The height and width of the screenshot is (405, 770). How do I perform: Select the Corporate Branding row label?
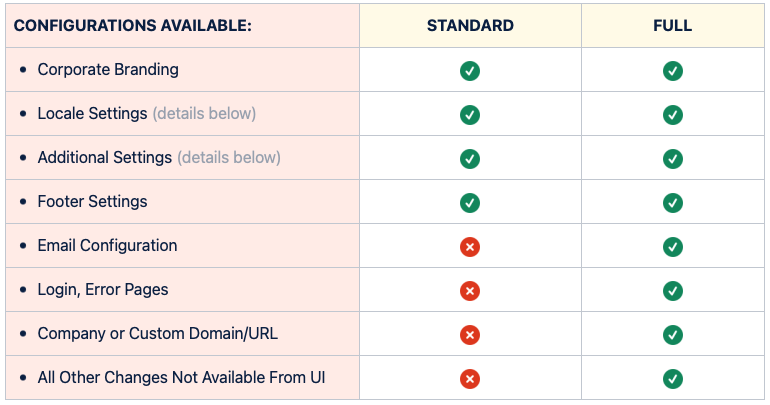click(108, 70)
